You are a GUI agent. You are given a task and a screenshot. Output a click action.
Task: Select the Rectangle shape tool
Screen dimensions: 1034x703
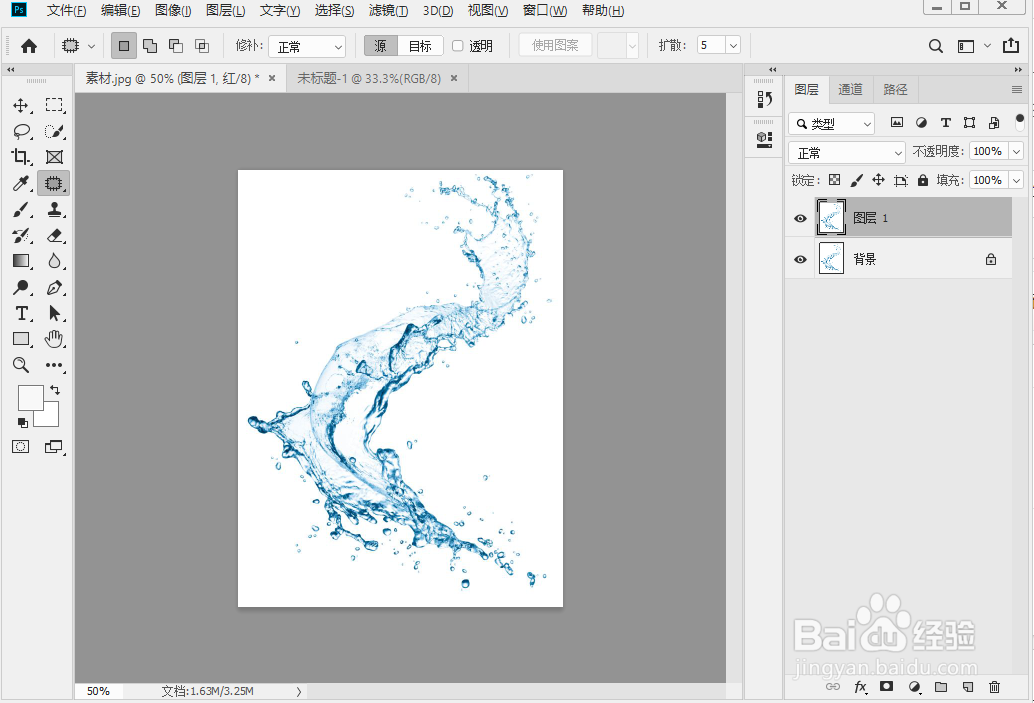21,339
